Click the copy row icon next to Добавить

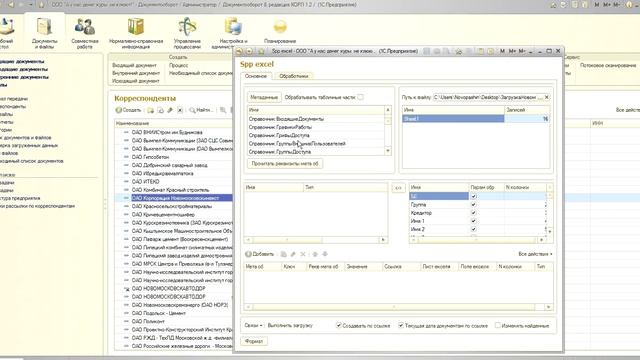click(x=283, y=254)
